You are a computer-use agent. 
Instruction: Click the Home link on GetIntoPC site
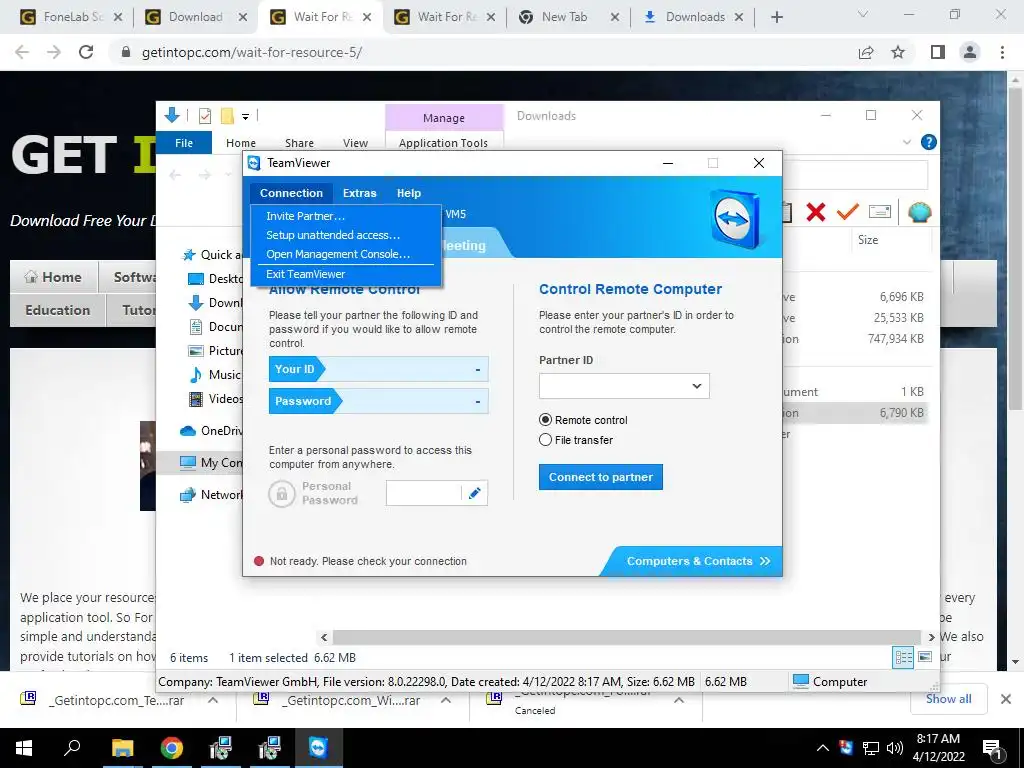[x=54, y=277]
